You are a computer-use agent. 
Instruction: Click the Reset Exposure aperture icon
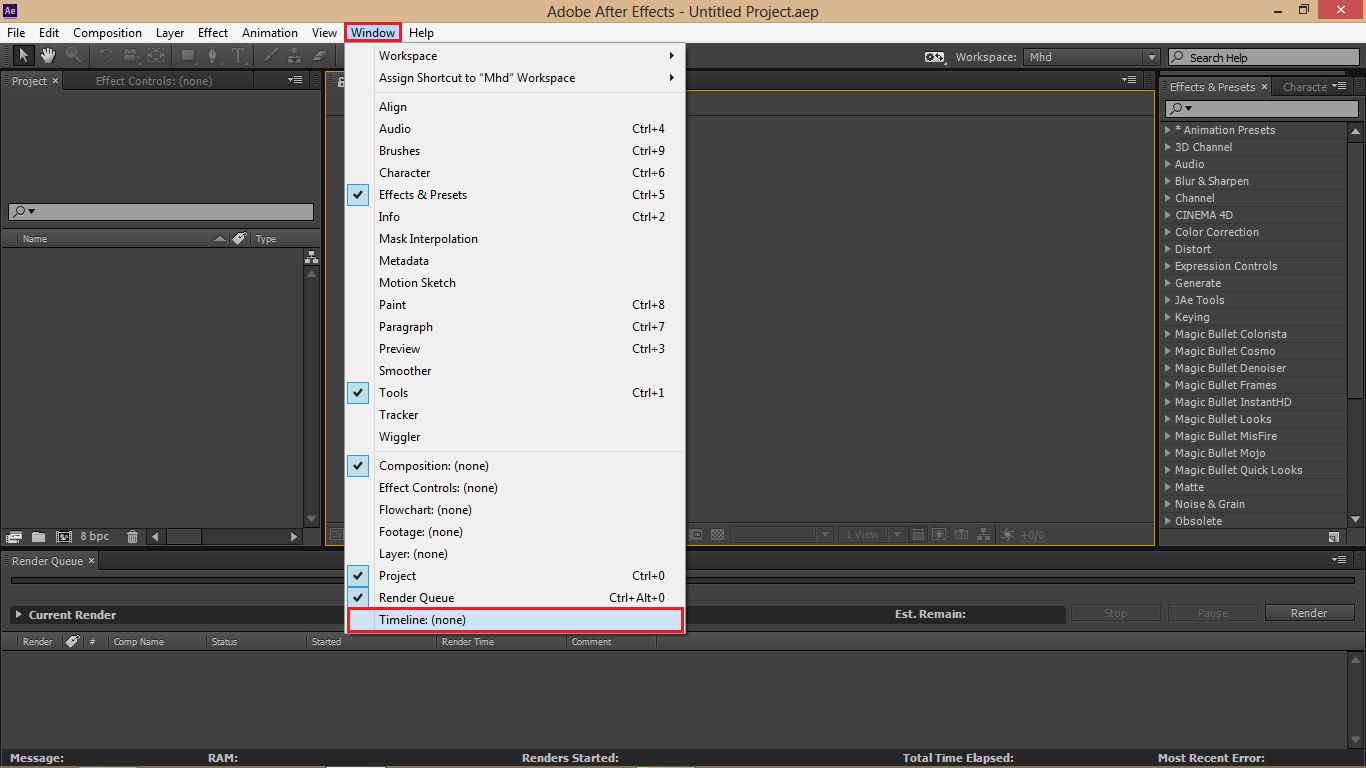pos(1008,535)
